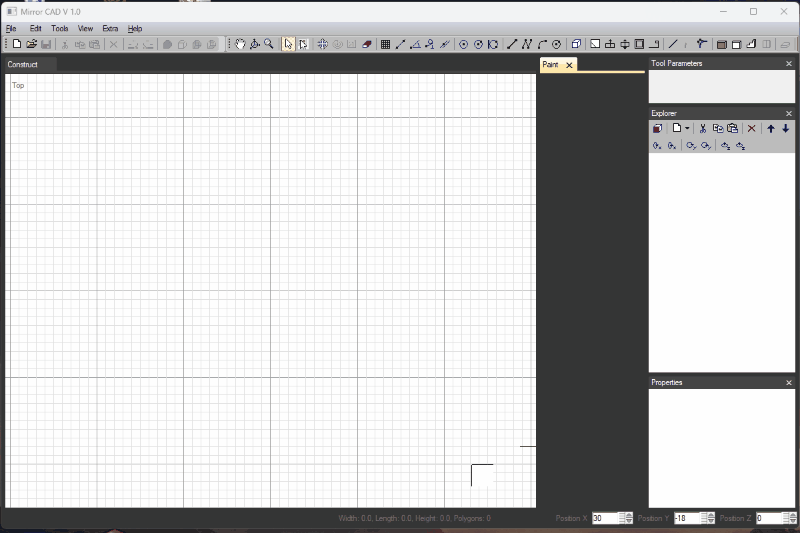Click the New file icon in main toolbar
Screen dimensions: 800x533
click(17, 44)
